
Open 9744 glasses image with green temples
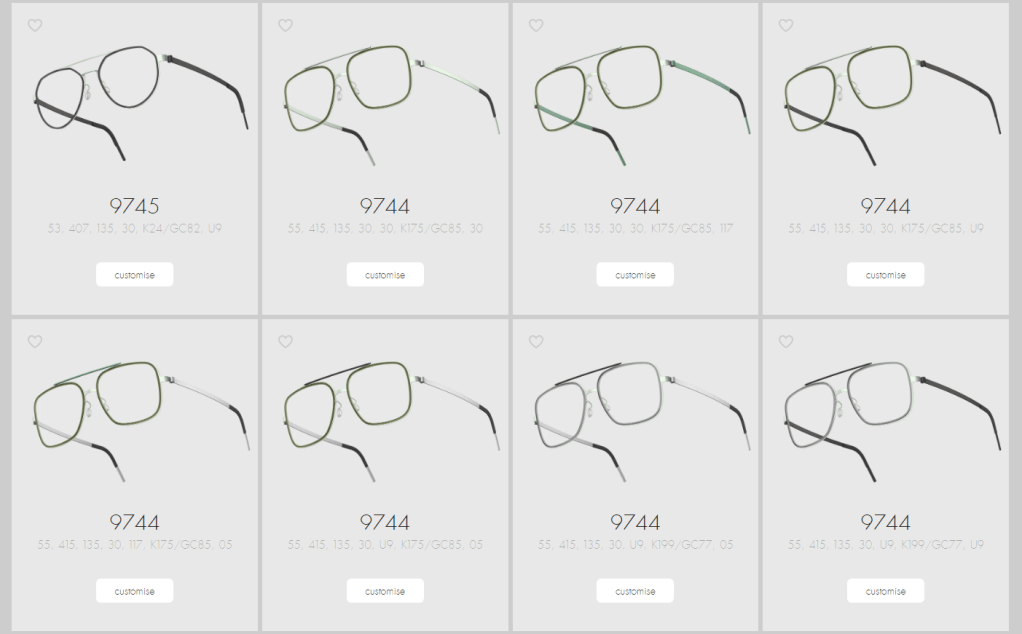642,104
